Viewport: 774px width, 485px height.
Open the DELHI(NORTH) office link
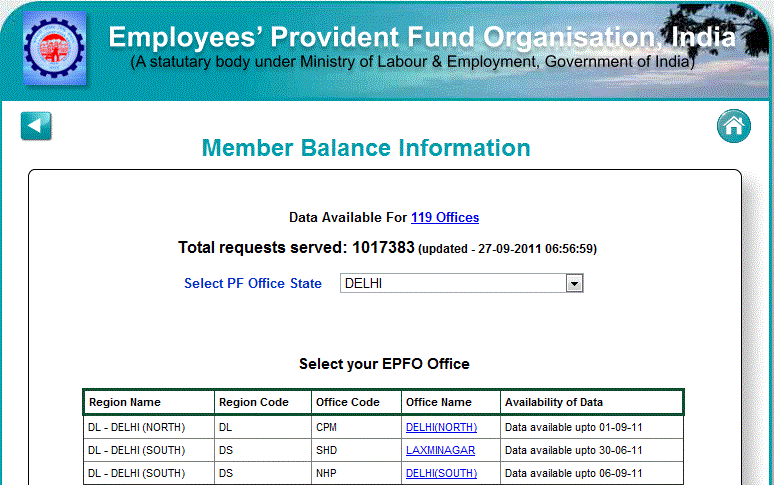click(x=441, y=427)
